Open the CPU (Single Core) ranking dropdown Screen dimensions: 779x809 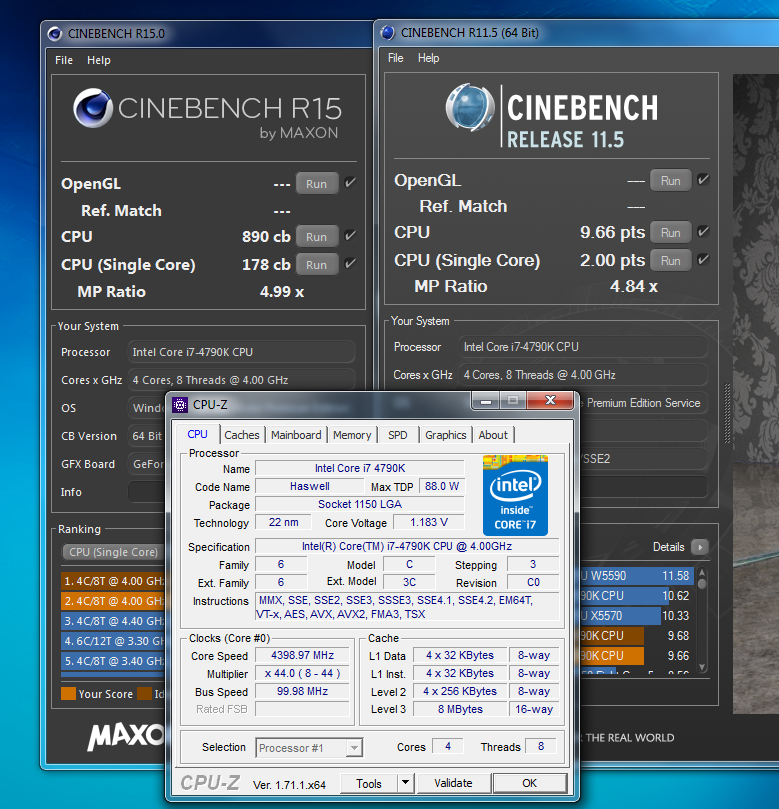113,552
